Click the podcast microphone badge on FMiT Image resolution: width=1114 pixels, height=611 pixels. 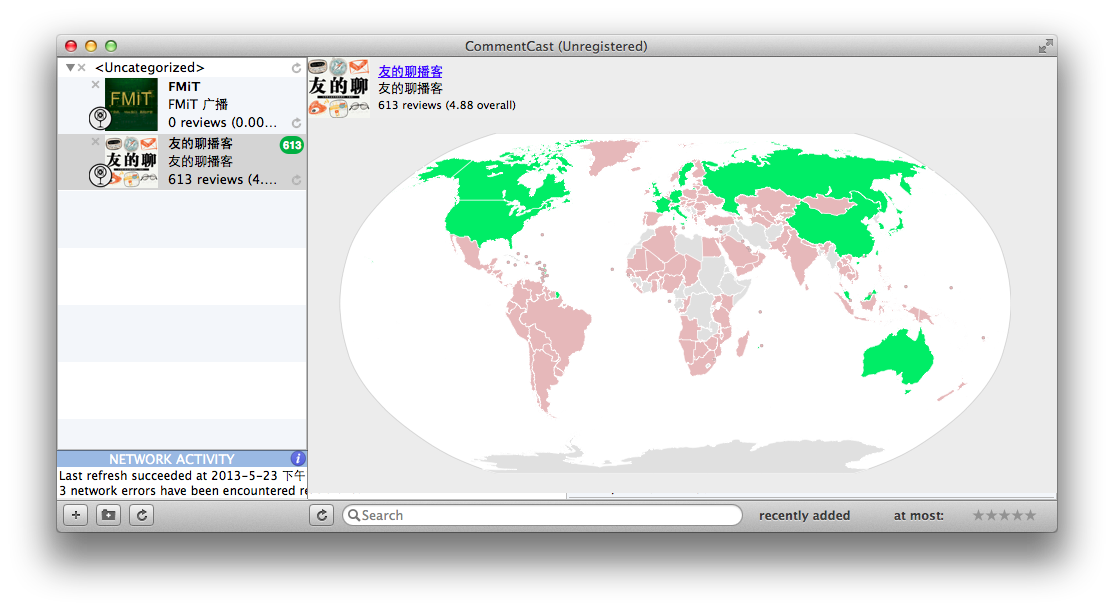(x=100, y=118)
